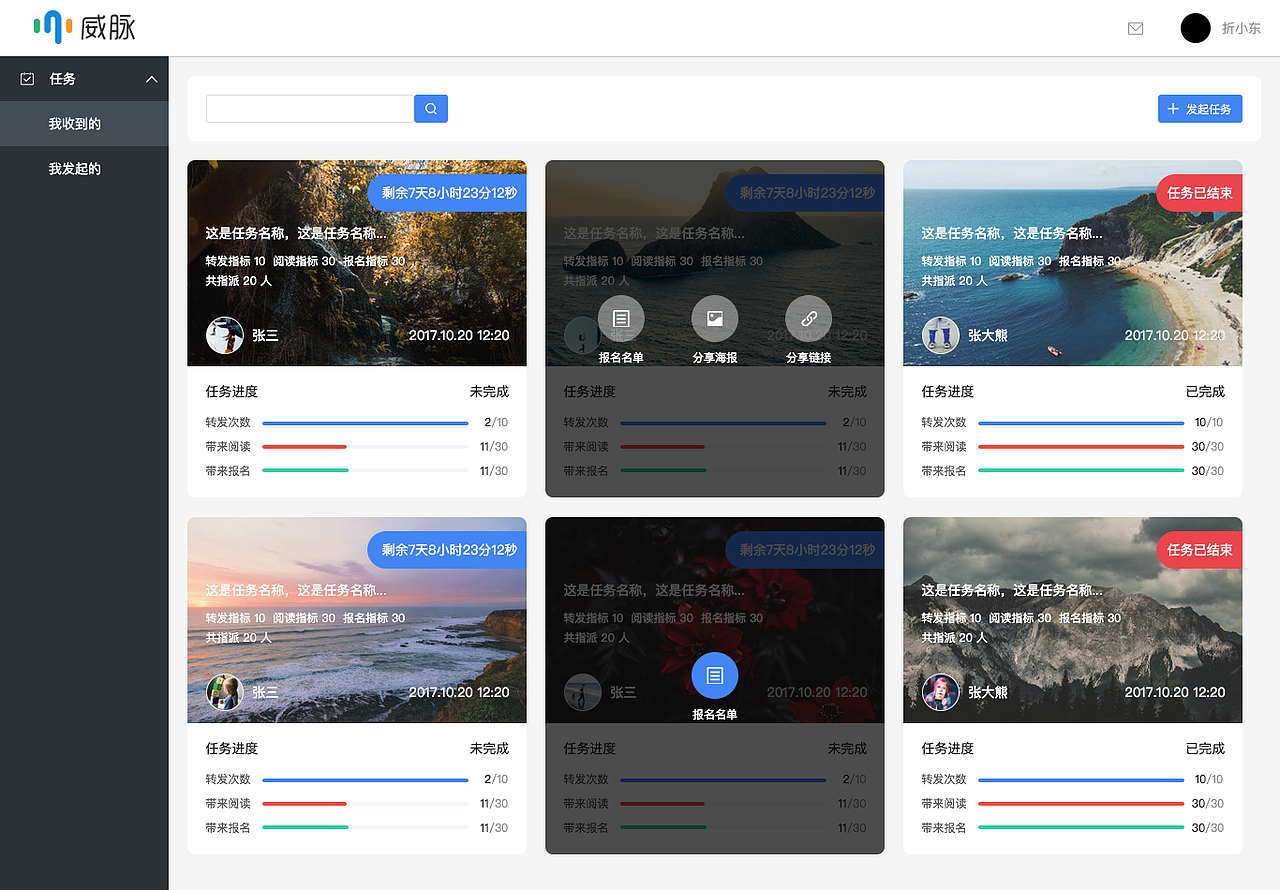Click the 分享海报 icon
This screenshot has height=890, width=1280.
tap(715, 319)
